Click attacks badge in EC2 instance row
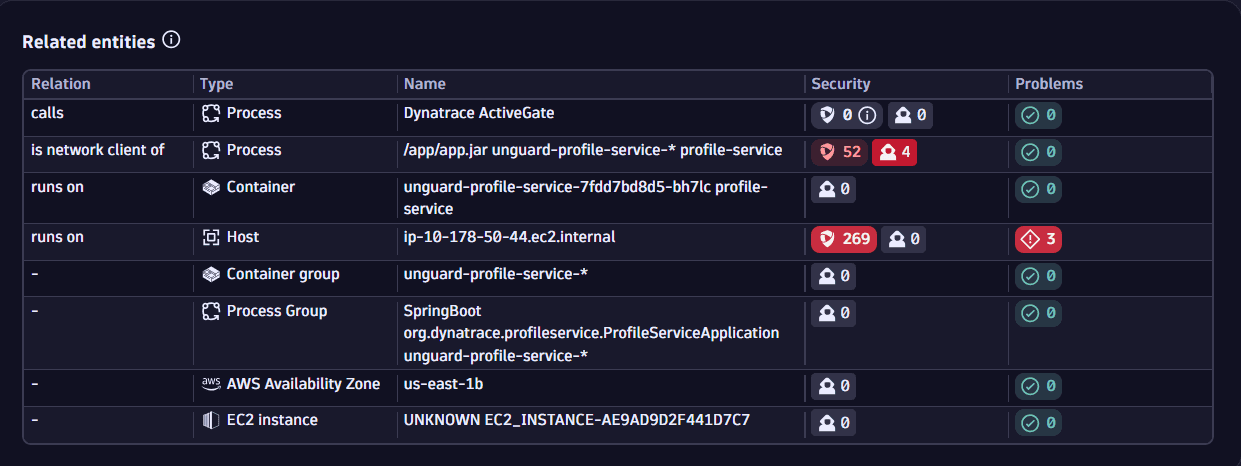Screen dimensions: 1241x466 [x=834, y=423]
